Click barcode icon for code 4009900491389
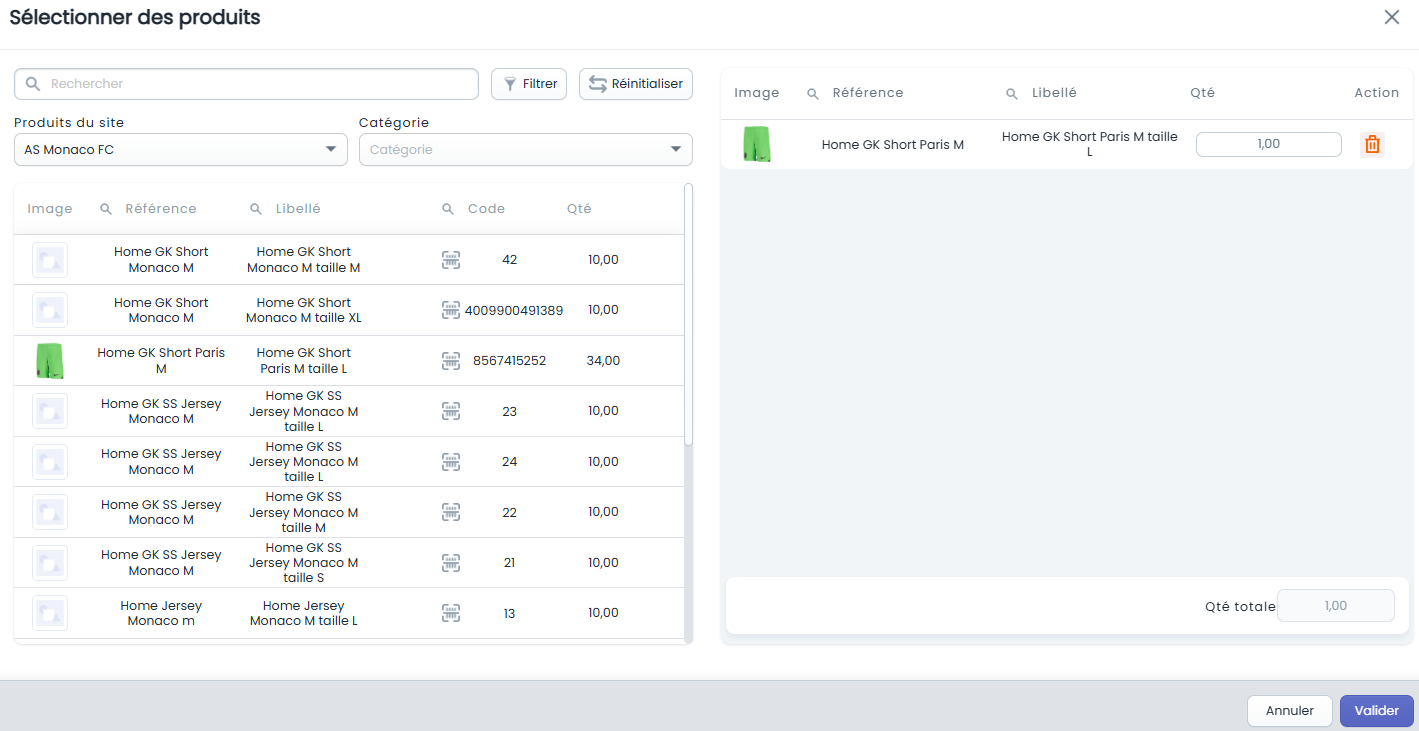Viewport: 1419px width, 731px height. [x=451, y=310]
